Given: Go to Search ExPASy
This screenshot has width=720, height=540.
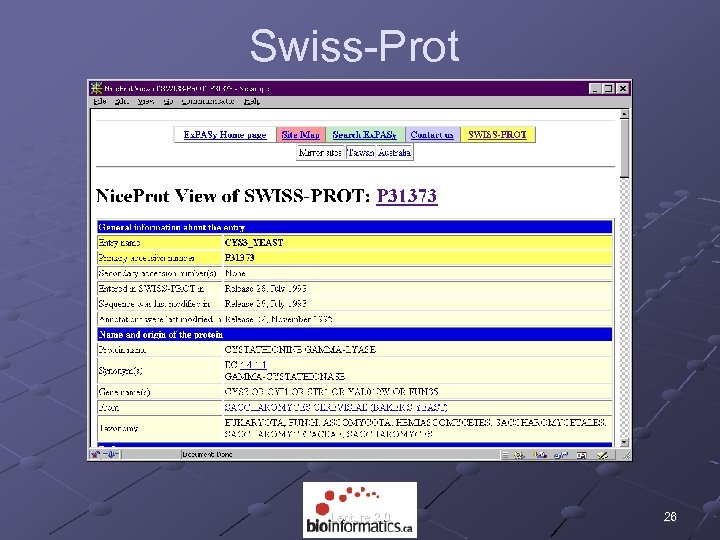Looking at the screenshot, I should 365,135.
